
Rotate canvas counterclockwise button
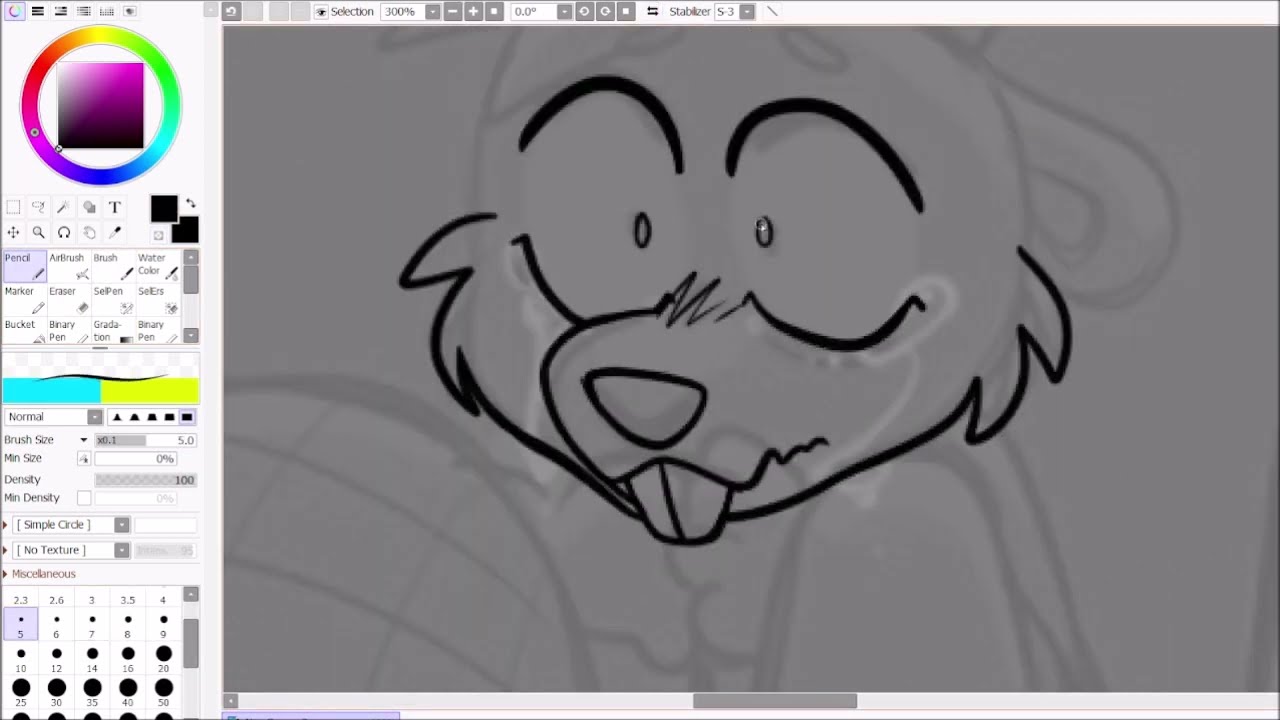point(584,11)
